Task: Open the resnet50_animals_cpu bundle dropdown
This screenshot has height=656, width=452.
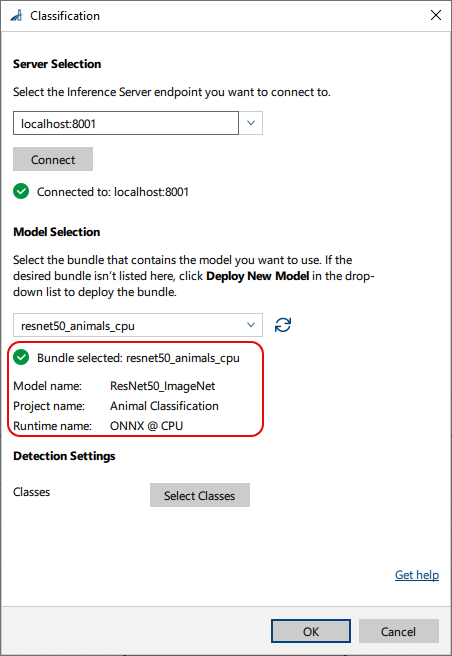Action: (x=138, y=325)
